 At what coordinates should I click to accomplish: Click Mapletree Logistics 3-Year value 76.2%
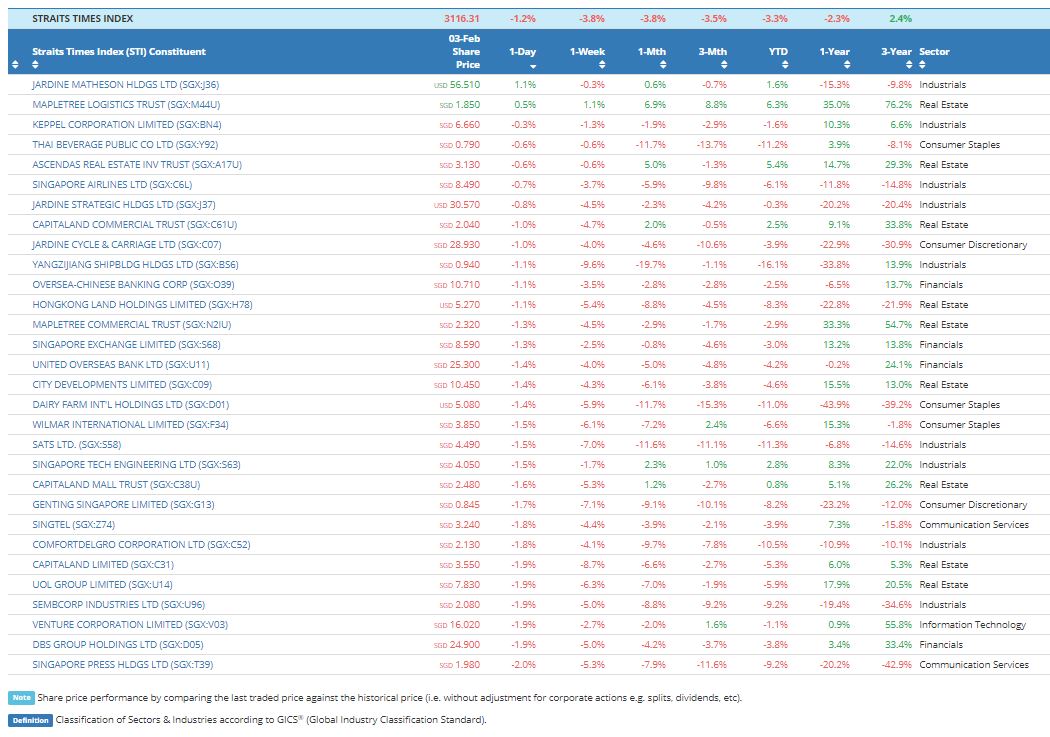click(898, 104)
